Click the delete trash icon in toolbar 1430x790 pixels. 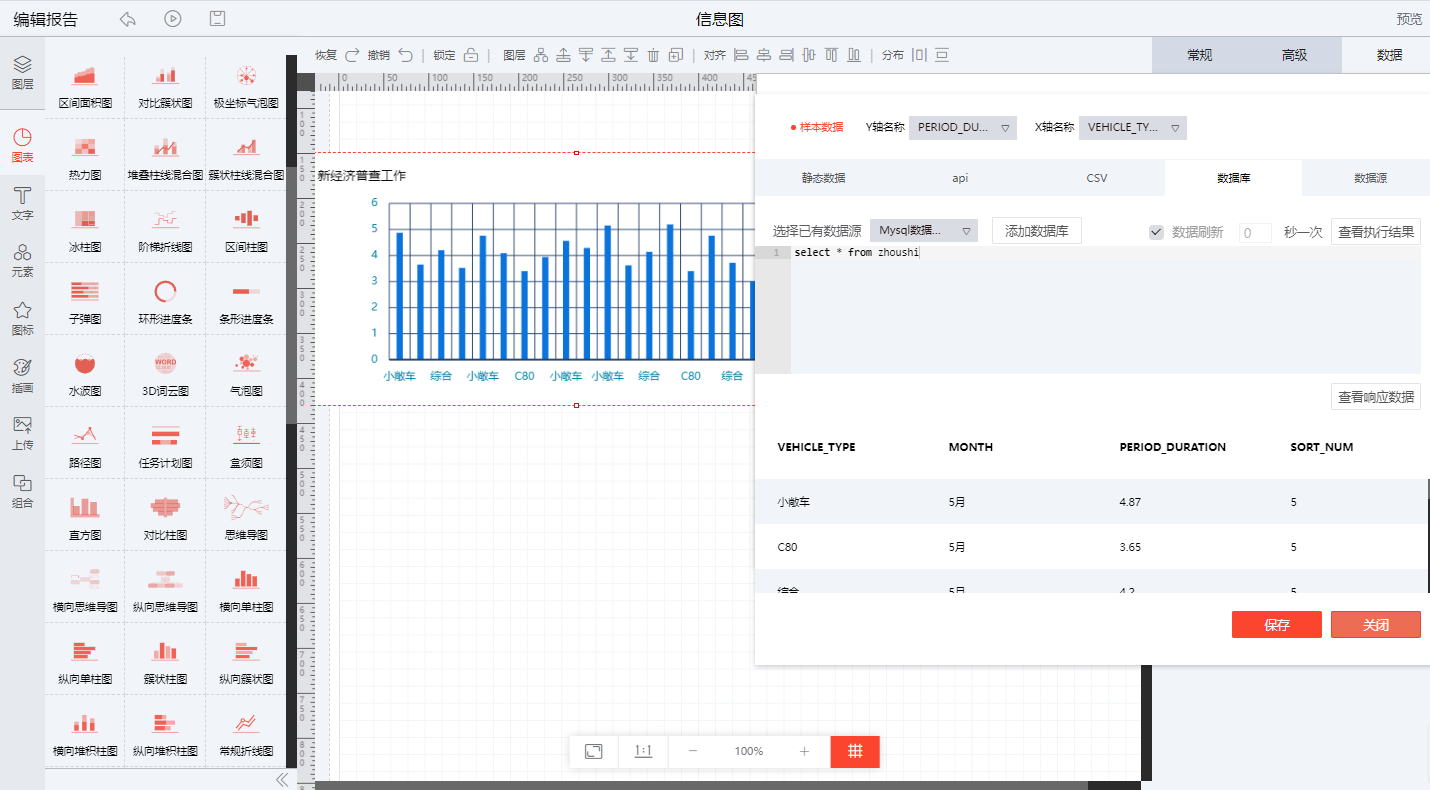pos(653,55)
